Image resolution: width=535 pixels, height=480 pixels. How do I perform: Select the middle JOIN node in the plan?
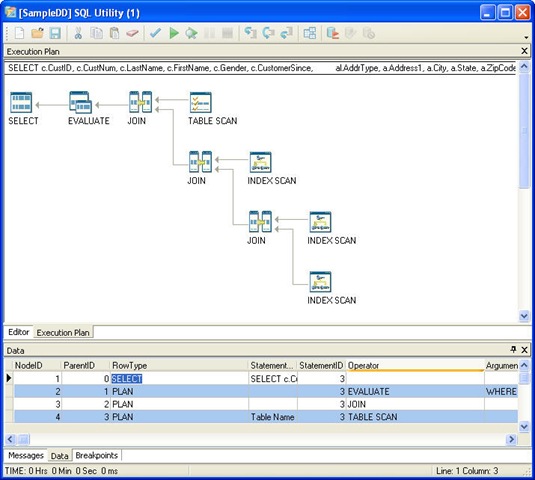[201, 162]
